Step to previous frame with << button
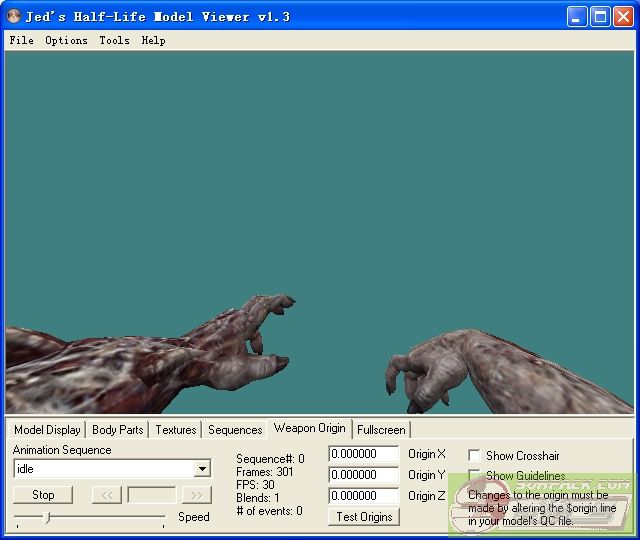This screenshot has width=640, height=540. click(106, 495)
